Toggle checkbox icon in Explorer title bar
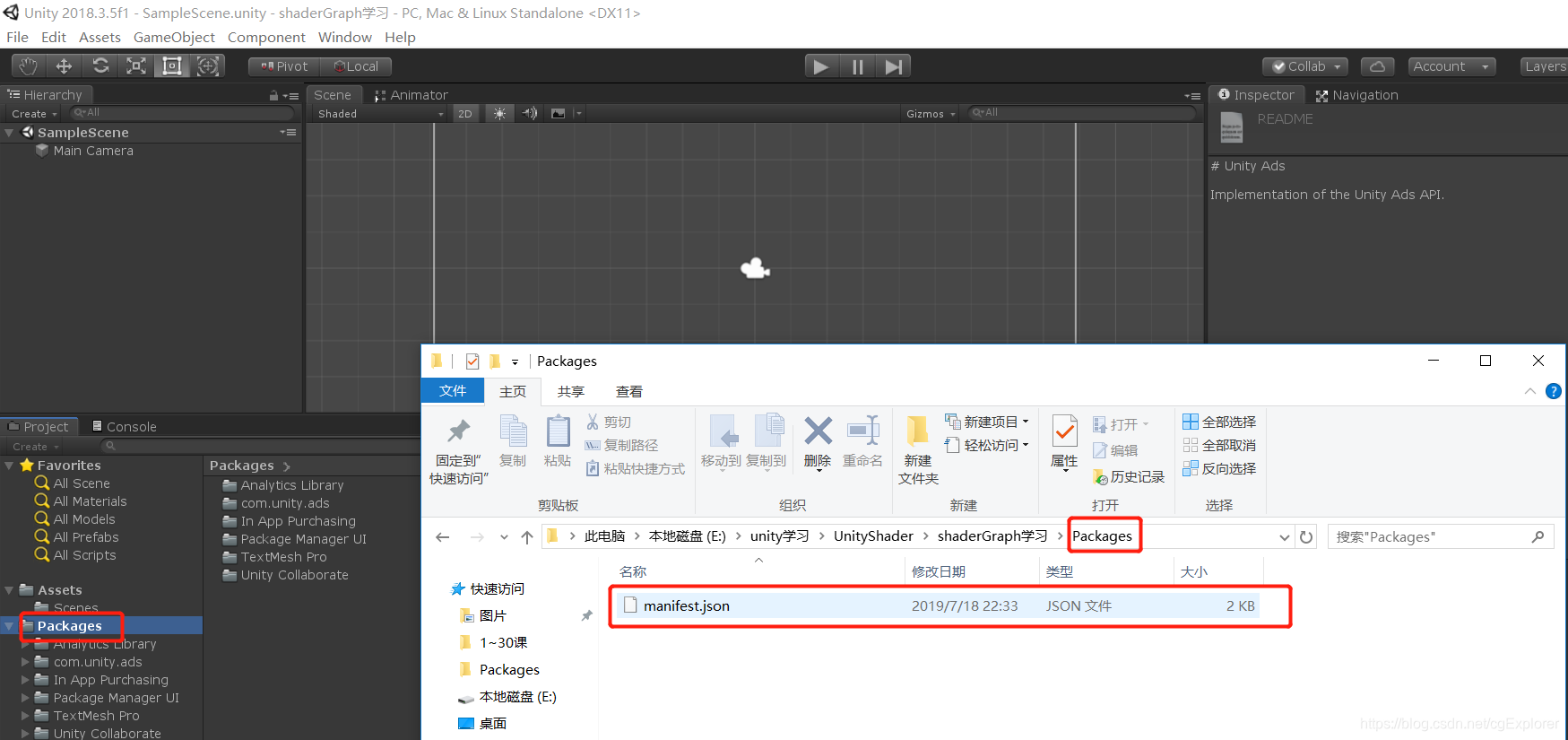The image size is (1568, 740). click(472, 361)
